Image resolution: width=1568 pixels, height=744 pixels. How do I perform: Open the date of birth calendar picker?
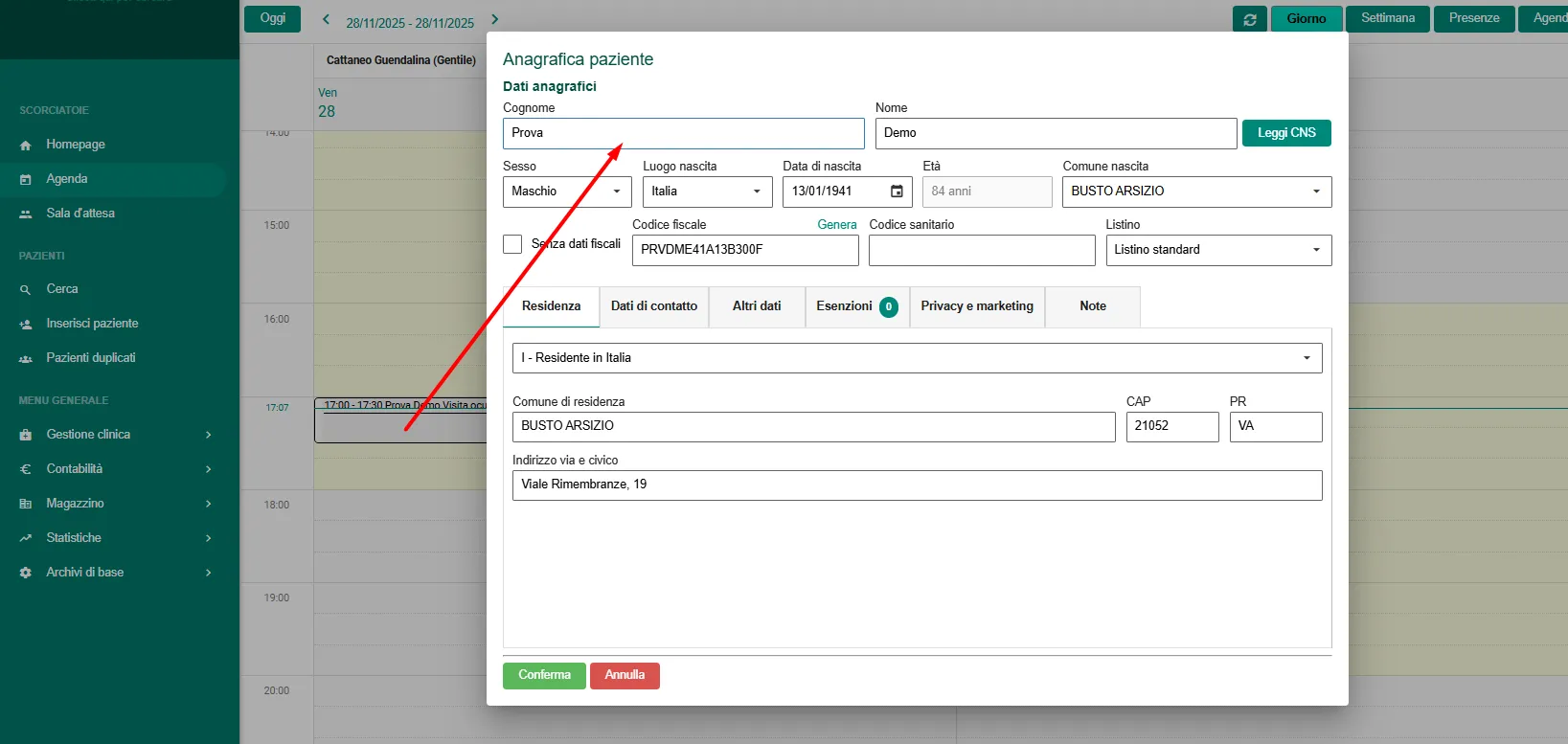[897, 192]
